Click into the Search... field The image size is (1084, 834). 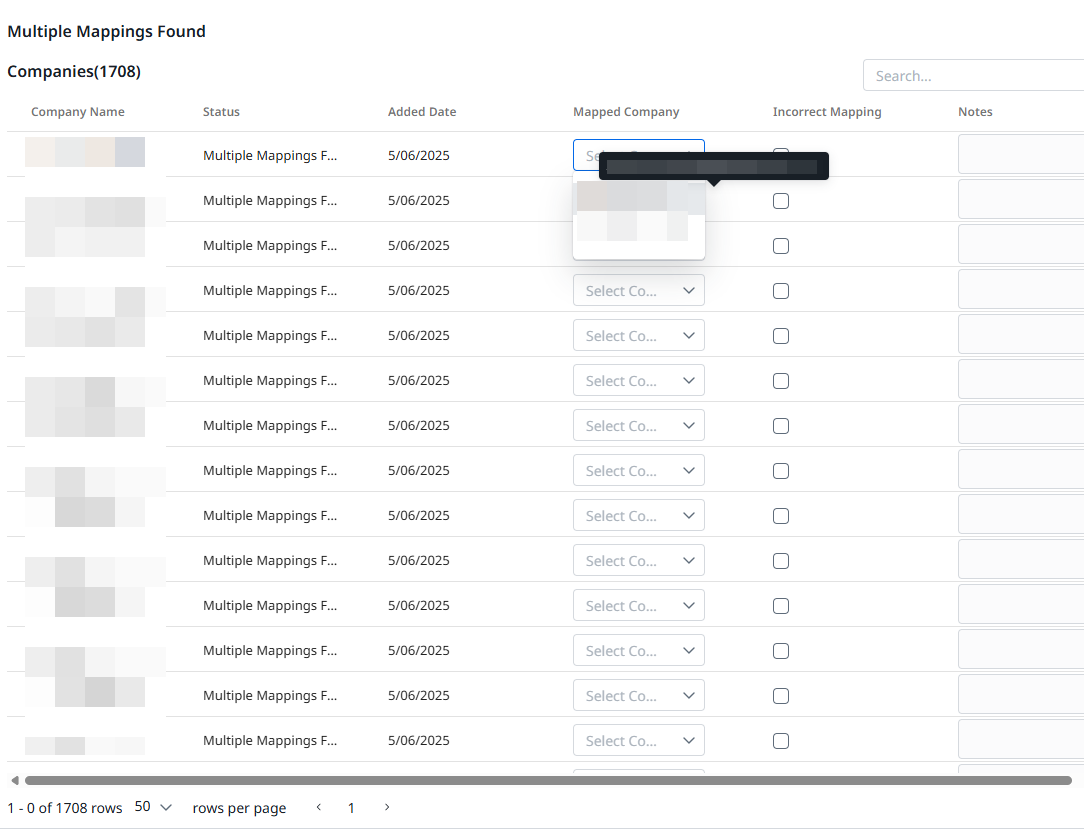[973, 75]
